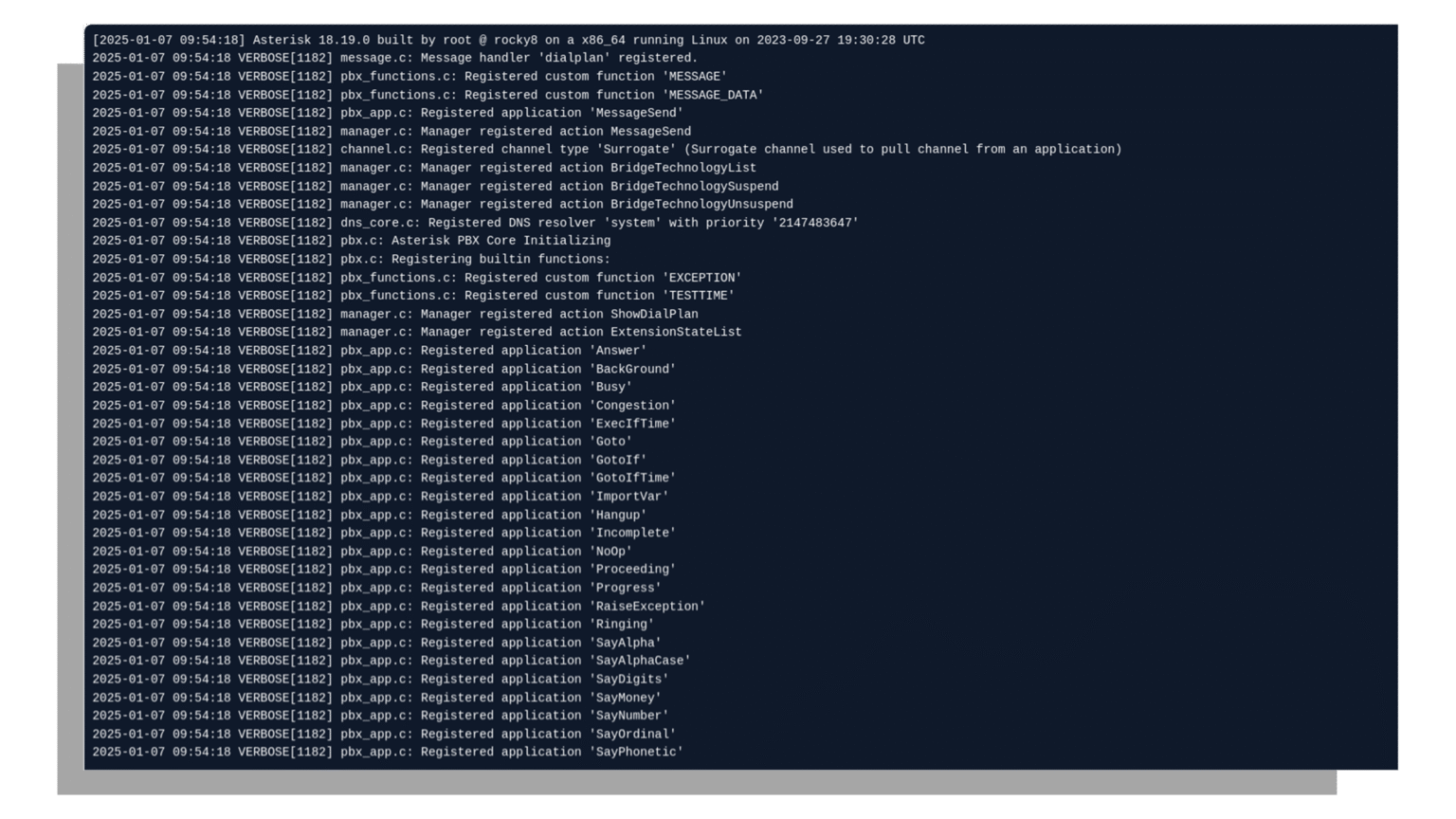Screen dimensions: 1456x819
Task: Click the ExtensionStateList manager action line
Action: point(417,333)
